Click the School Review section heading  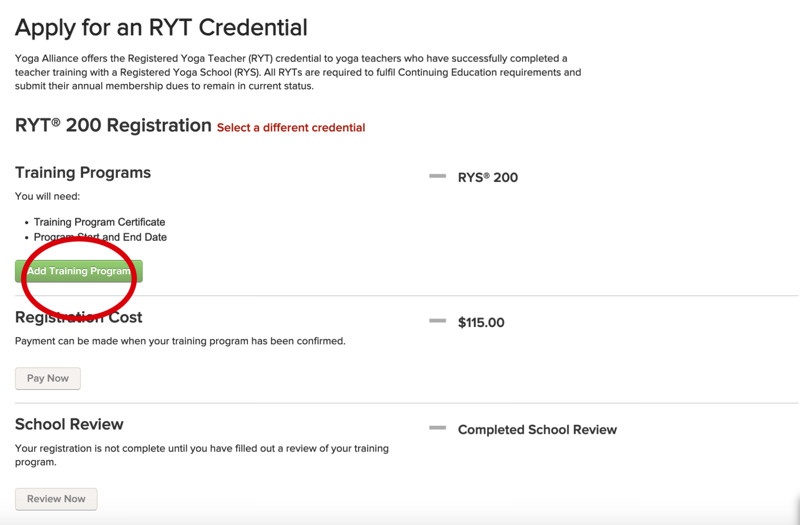click(69, 424)
